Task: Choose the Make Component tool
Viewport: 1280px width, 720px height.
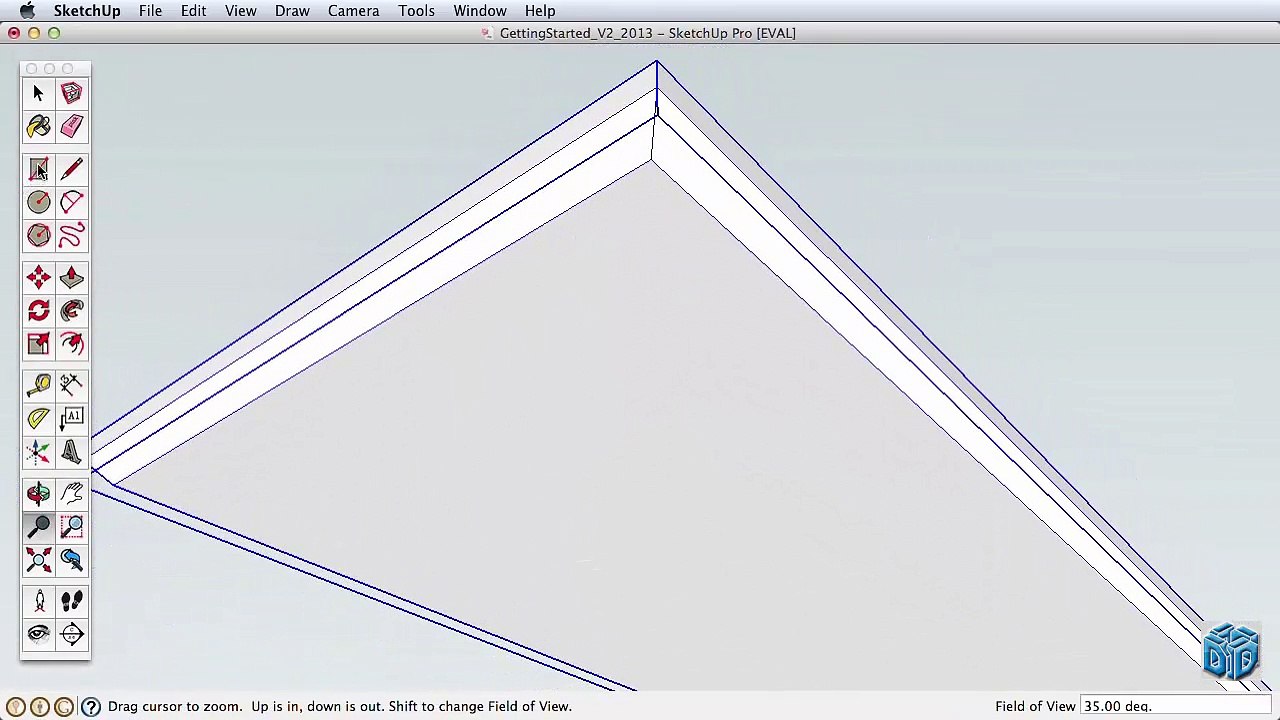Action: tap(71, 93)
